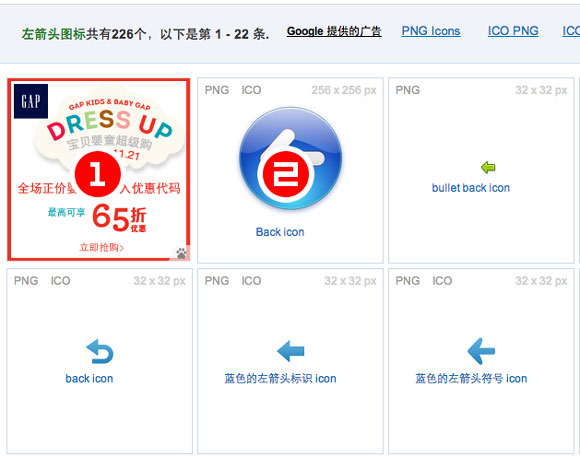Click the paw icon on the ad corner
The width and height of the screenshot is (580, 458).
pos(181,253)
